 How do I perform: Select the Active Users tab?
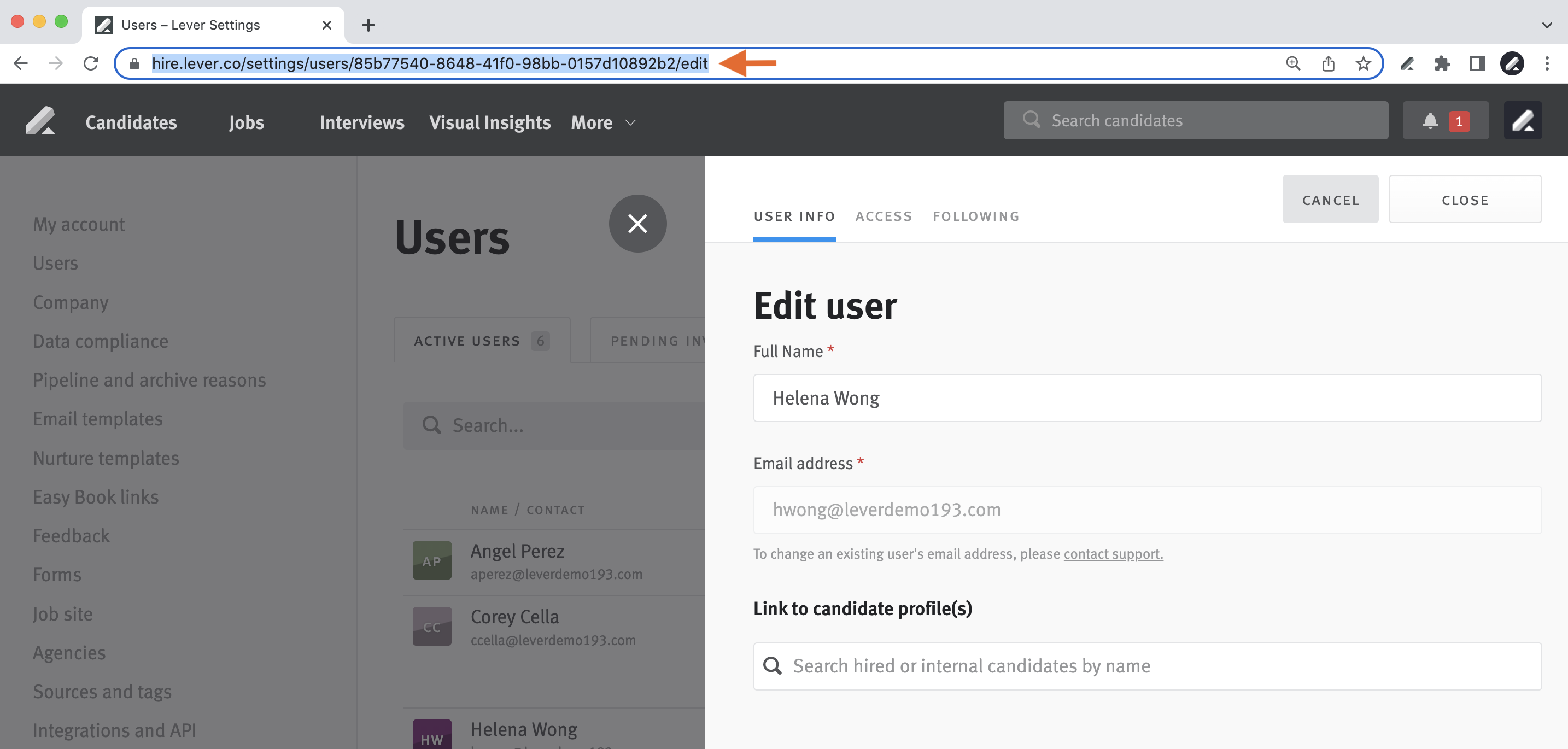click(x=482, y=340)
